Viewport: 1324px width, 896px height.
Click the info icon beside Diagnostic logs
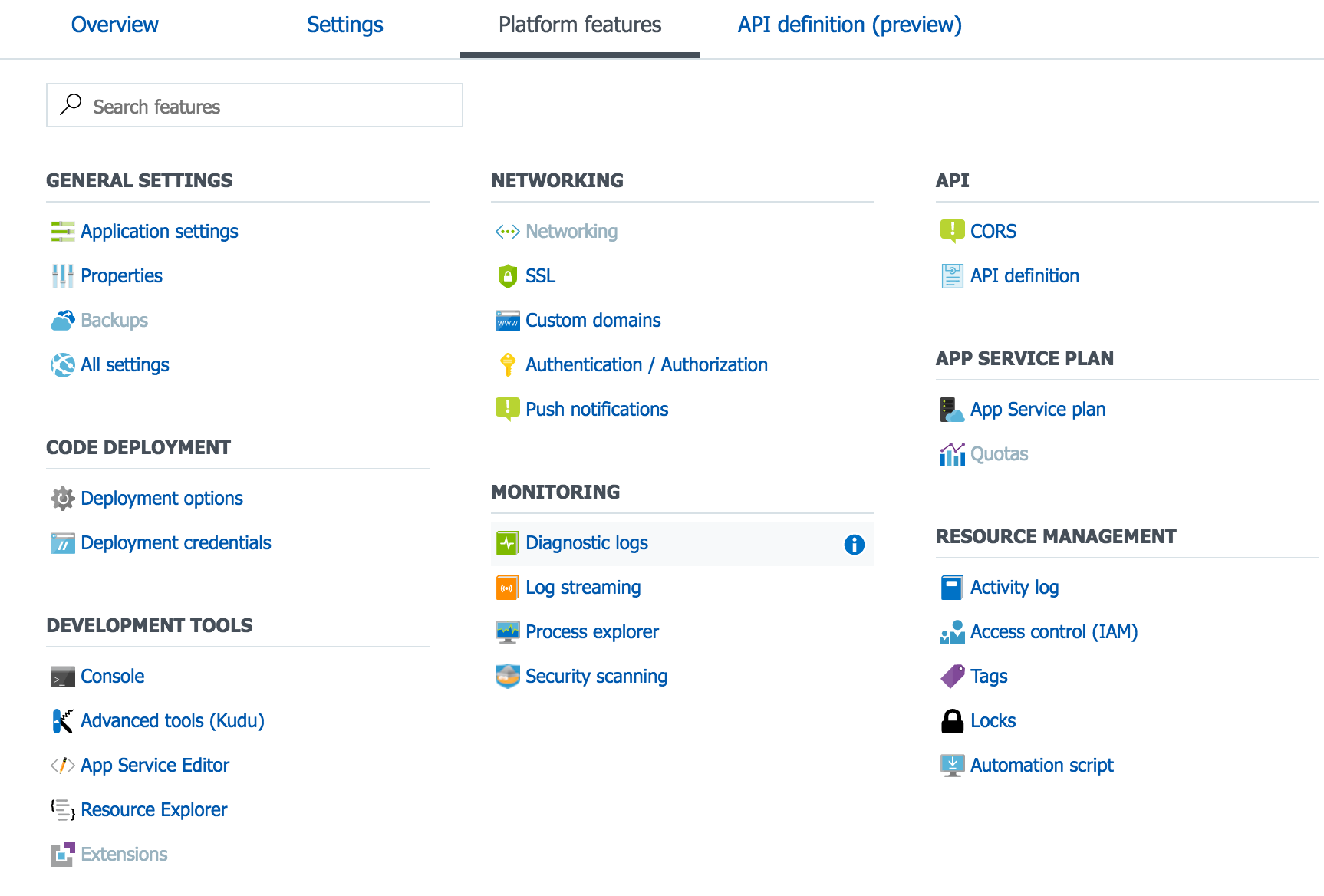854,545
